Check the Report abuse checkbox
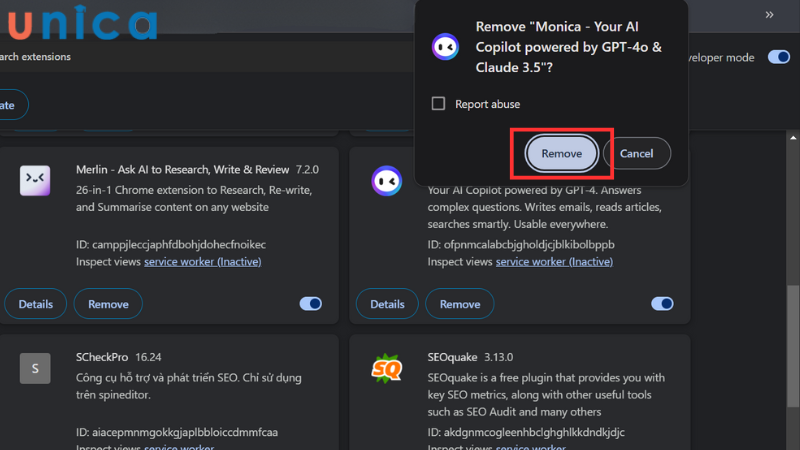This screenshot has height=450, width=800. tap(438, 104)
